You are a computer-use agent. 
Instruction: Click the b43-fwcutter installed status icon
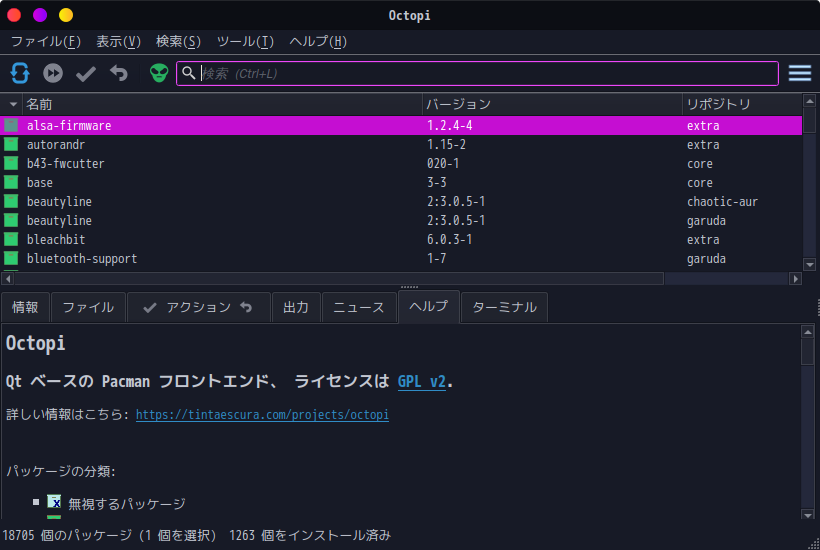point(11,163)
